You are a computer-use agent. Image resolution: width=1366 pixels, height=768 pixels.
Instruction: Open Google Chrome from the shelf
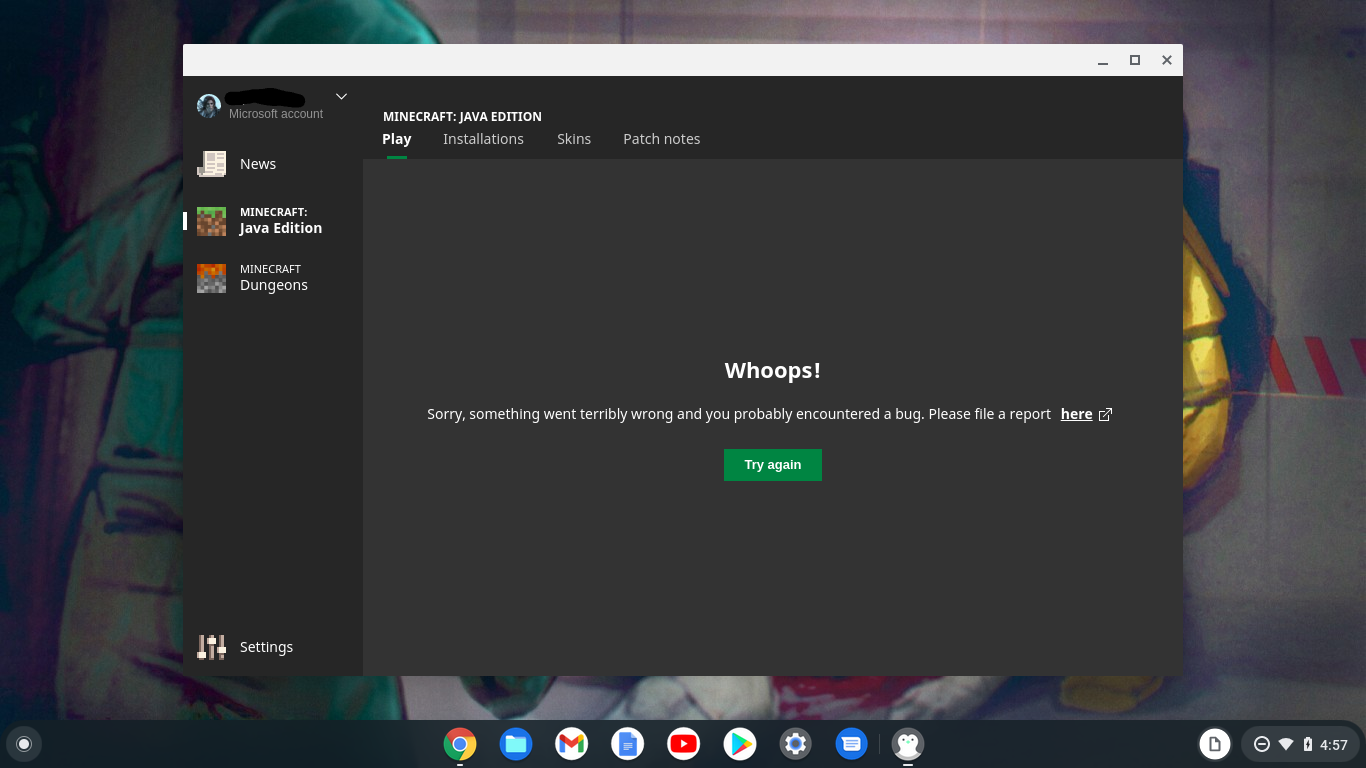(x=460, y=744)
